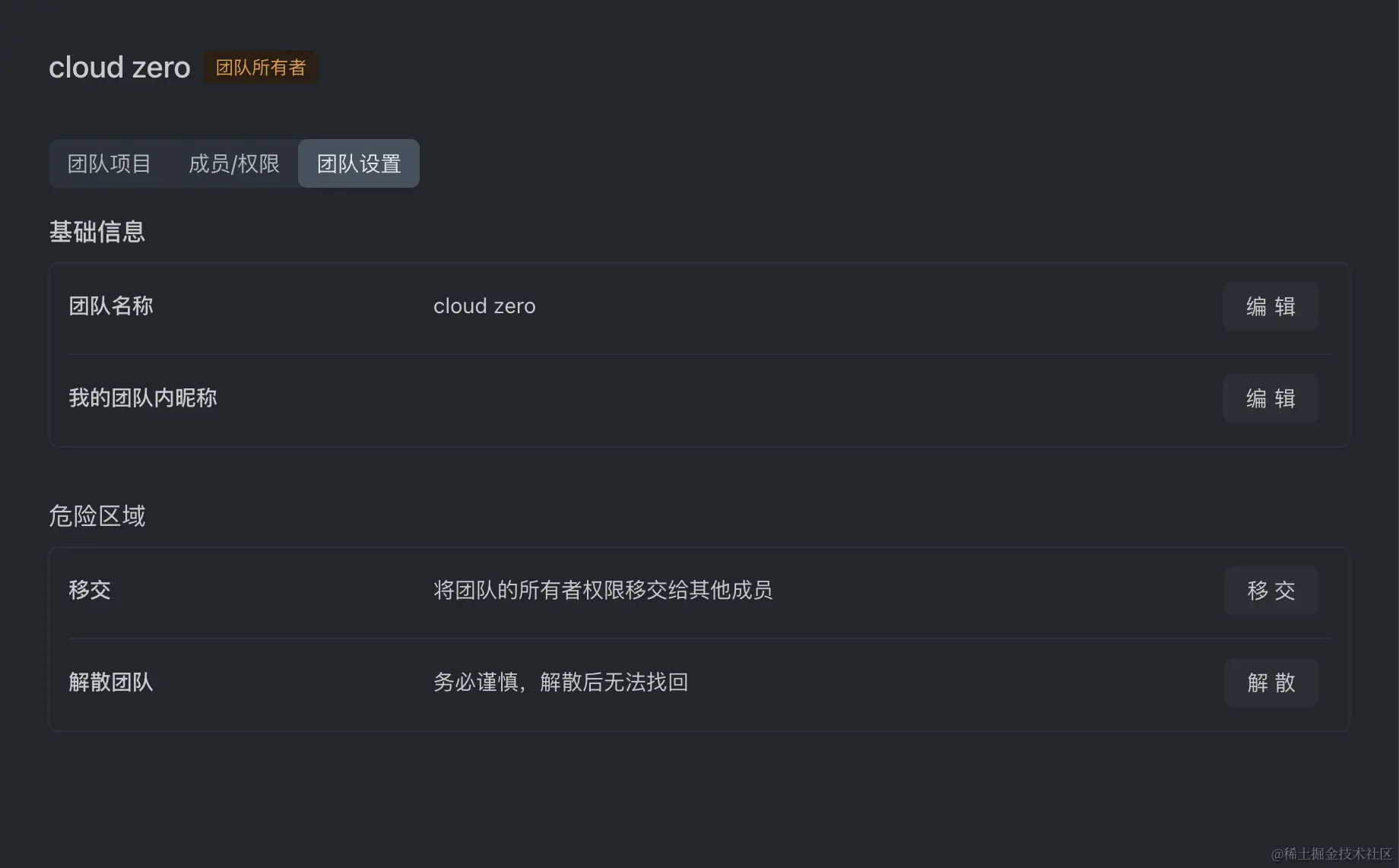This screenshot has height=868, width=1399.
Task: Click the 我的团队内昵称 row label
Action: 143,398
